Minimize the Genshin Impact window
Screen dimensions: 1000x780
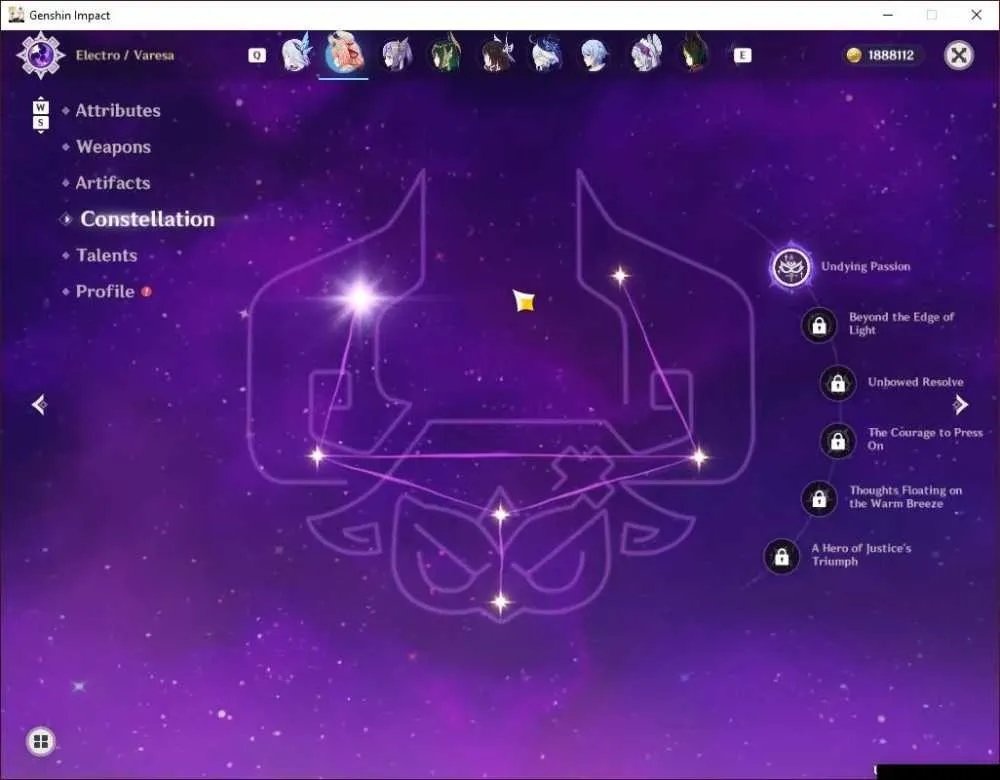[x=888, y=15]
